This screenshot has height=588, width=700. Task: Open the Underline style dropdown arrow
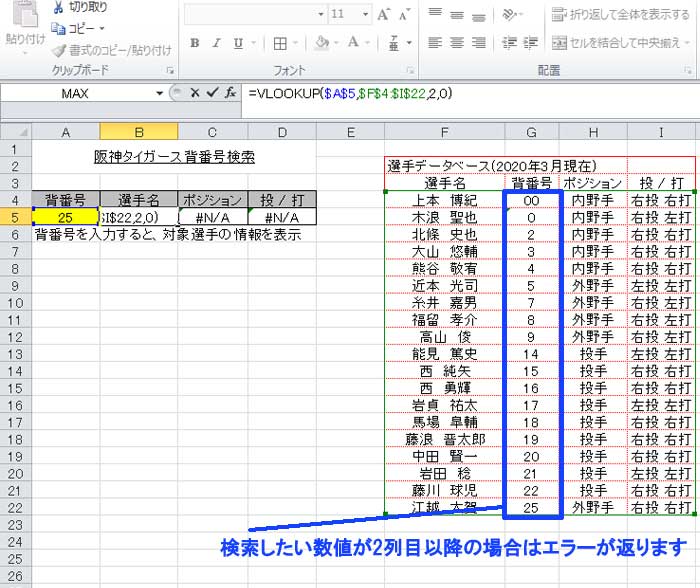[x=254, y=43]
